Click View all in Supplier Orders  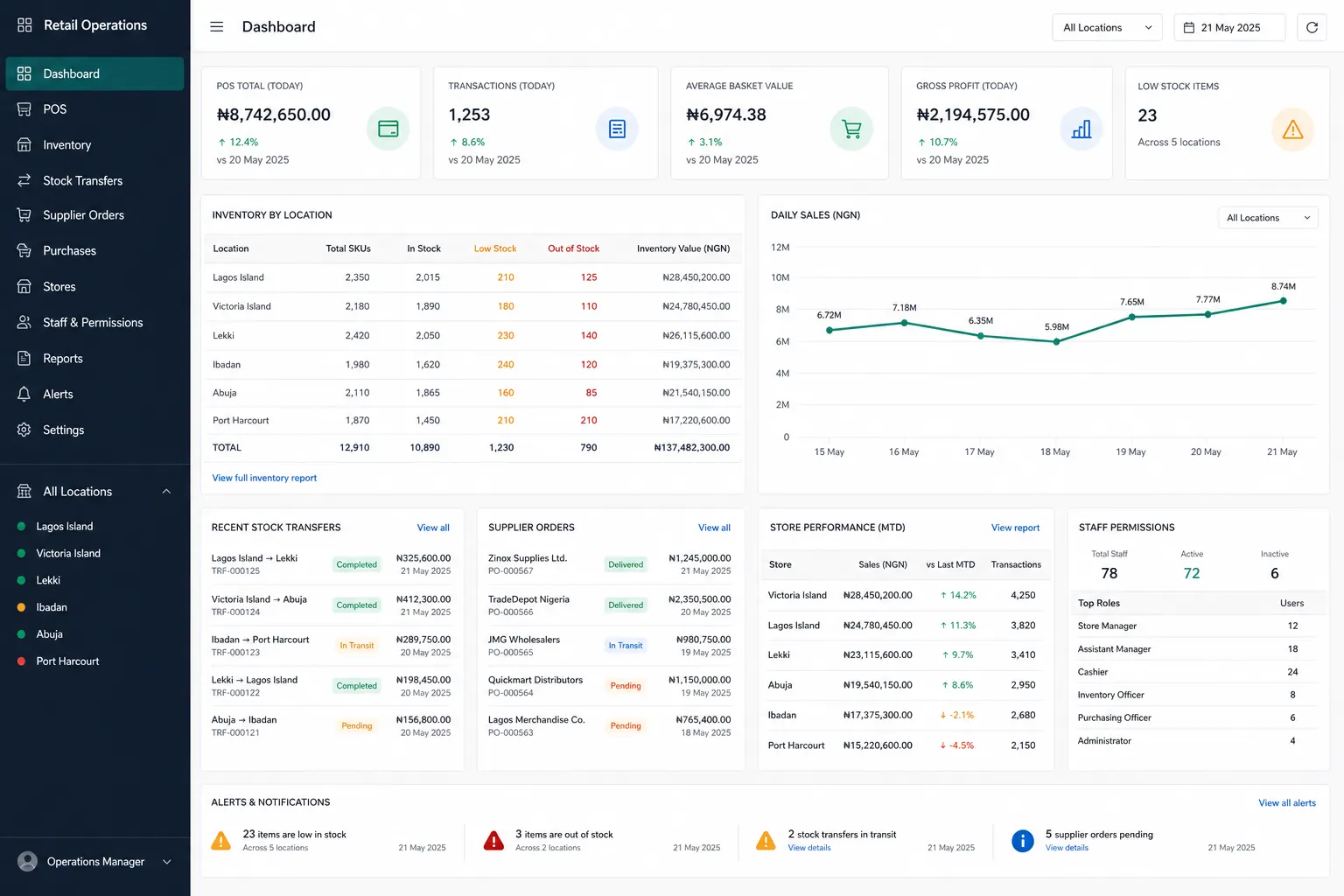click(714, 528)
